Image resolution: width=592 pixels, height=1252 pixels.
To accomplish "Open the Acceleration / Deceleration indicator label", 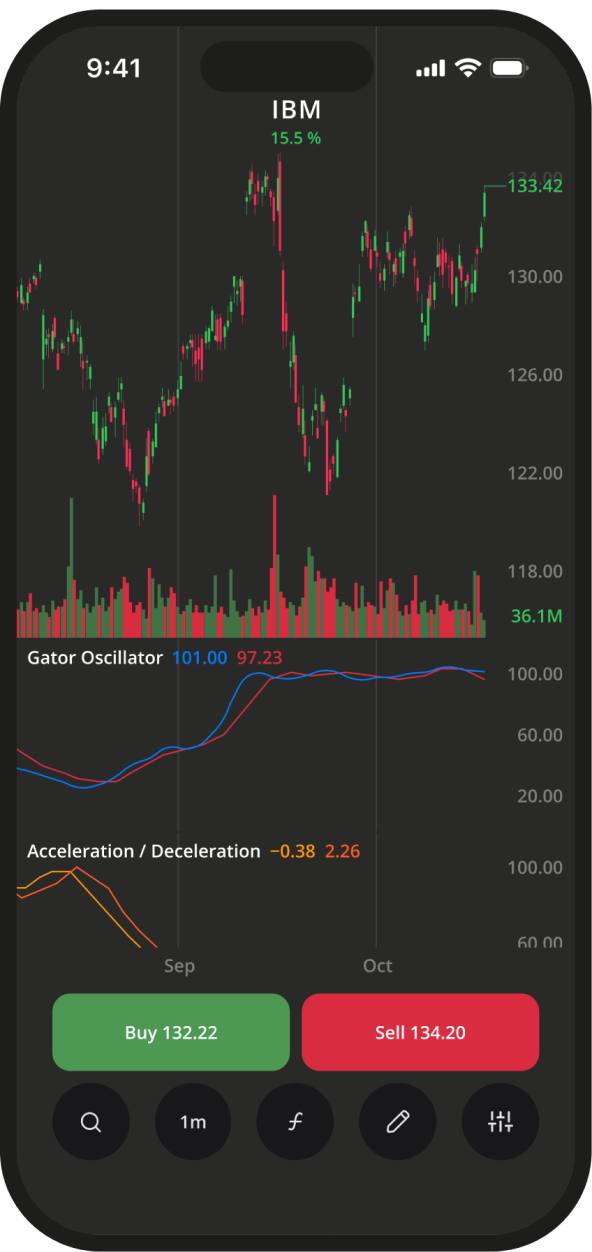I will click(143, 851).
